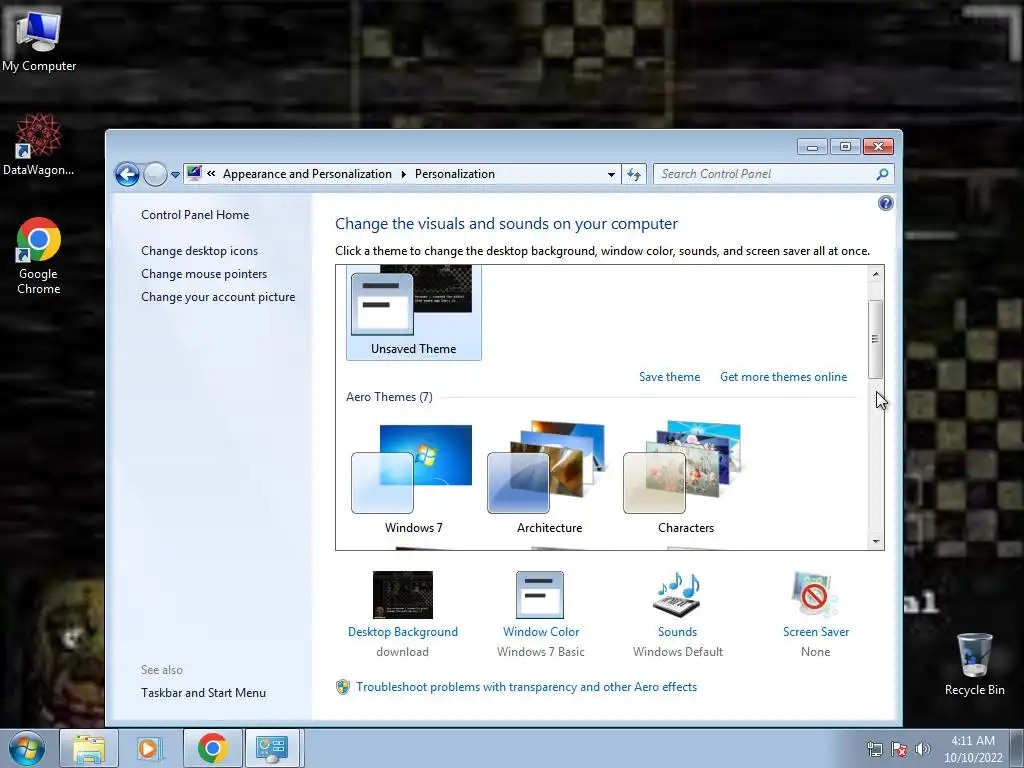
Task: Click the Window Color link text
Action: pos(541,632)
